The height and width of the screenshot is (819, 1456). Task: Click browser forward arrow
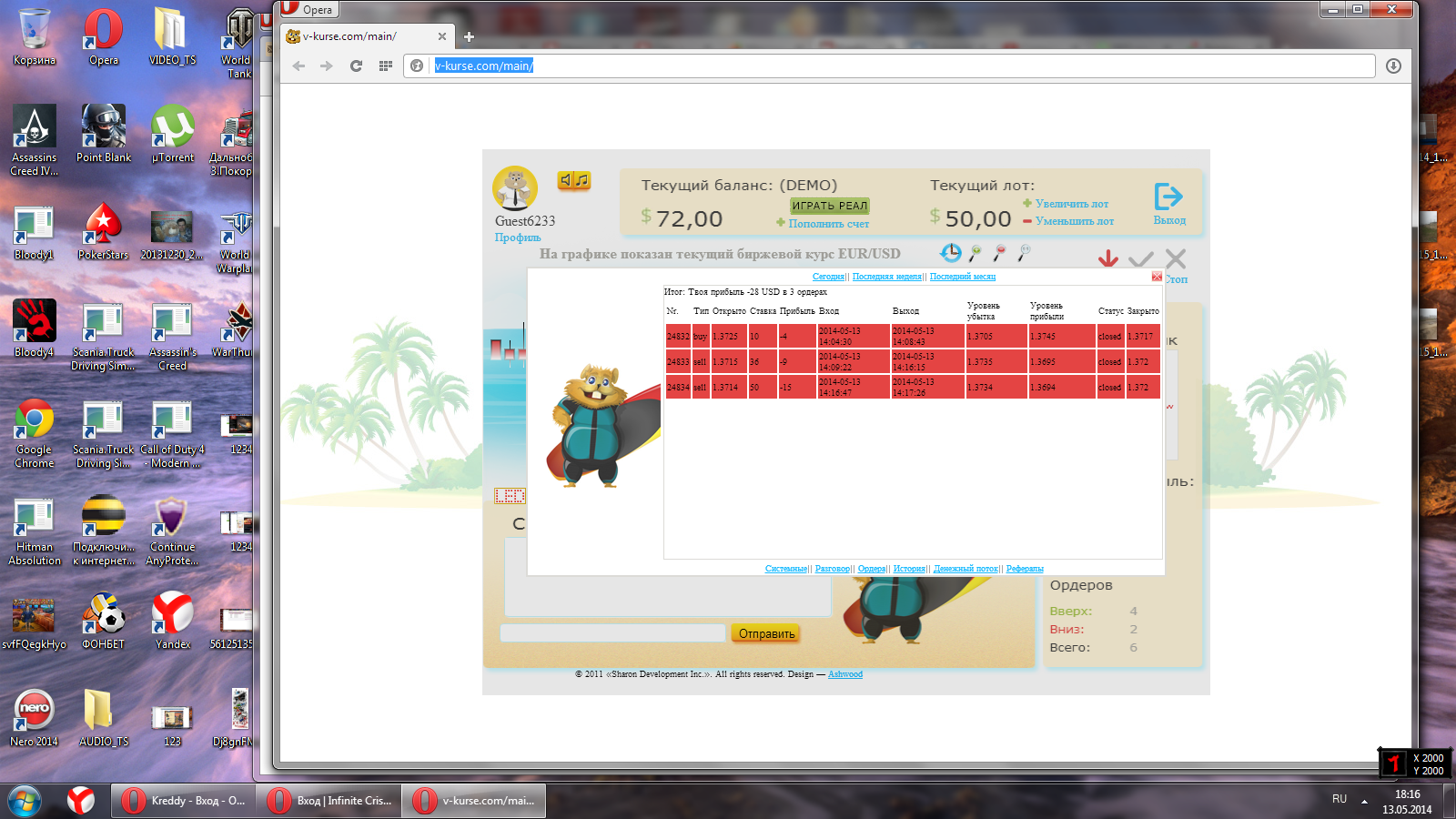tap(327, 66)
